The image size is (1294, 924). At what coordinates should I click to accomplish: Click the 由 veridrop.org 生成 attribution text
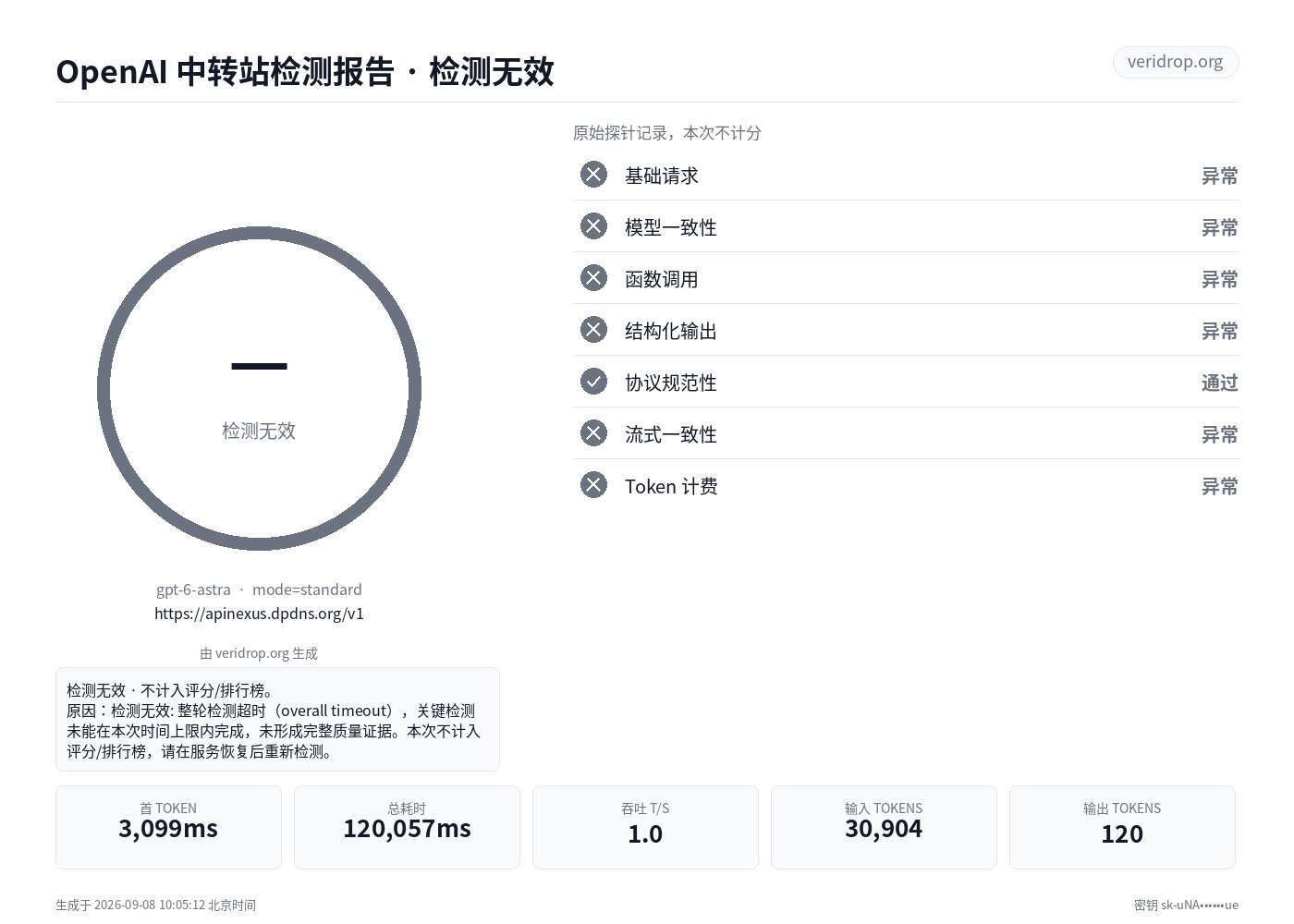point(259,653)
